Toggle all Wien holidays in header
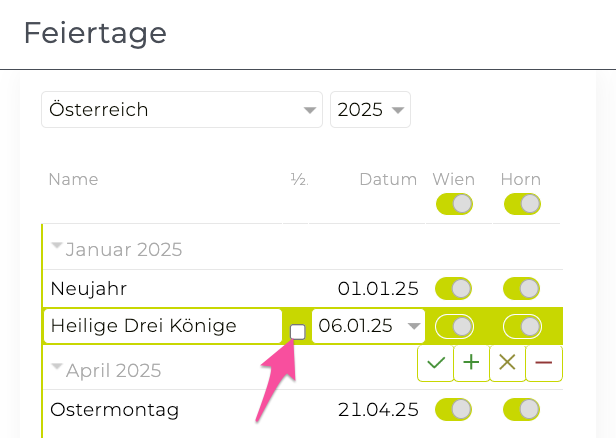This screenshot has height=438, width=616. tap(453, 204)
